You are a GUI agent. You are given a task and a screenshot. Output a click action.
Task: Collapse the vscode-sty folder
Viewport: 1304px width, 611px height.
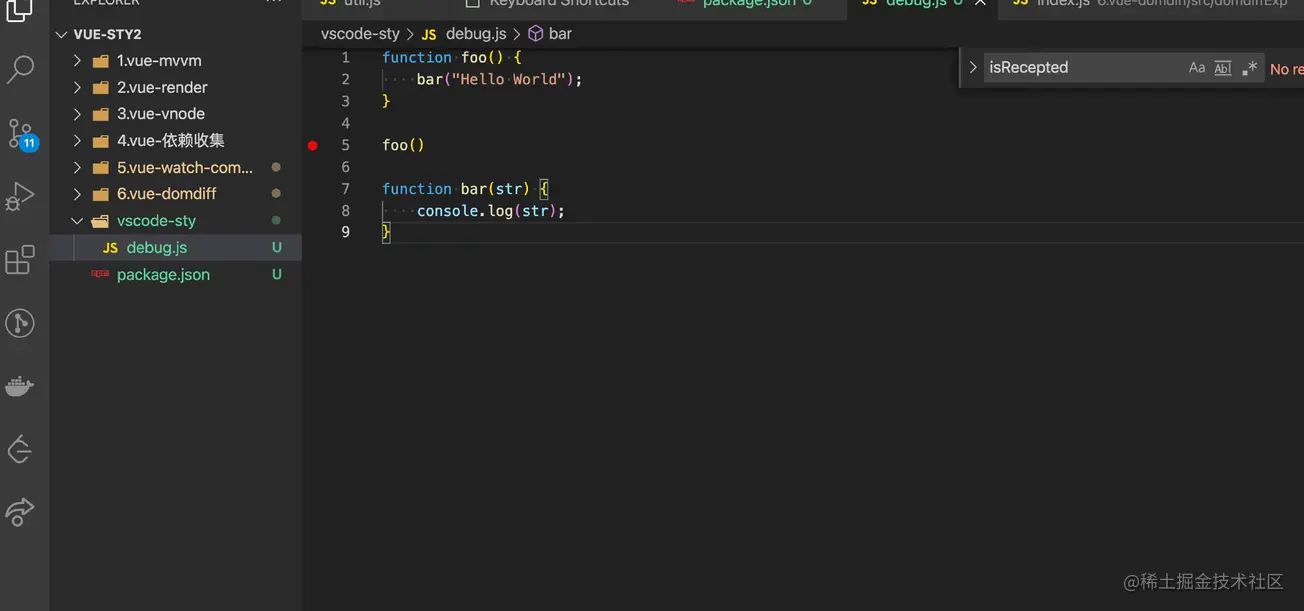tap(78, 221)
